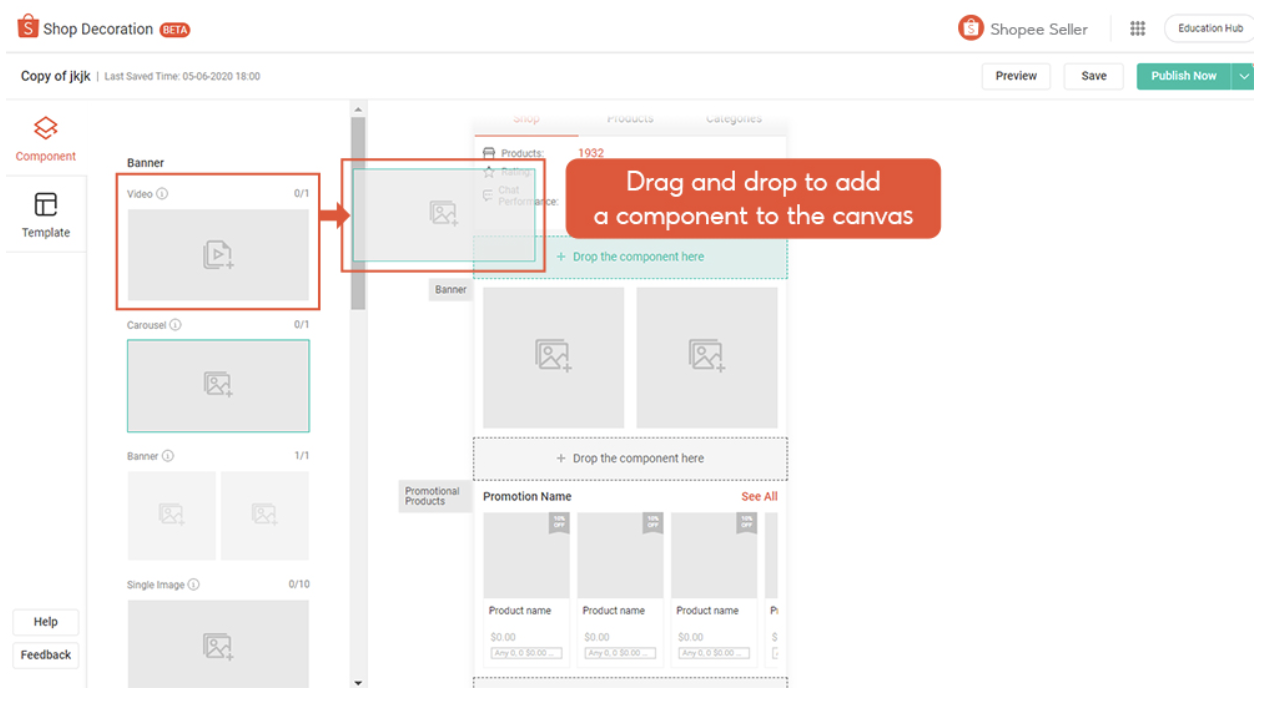Click the 10% OFF badge on third product
Image resolution: width=1272 pixels, height=702 pixels.
tap(746, 523)
